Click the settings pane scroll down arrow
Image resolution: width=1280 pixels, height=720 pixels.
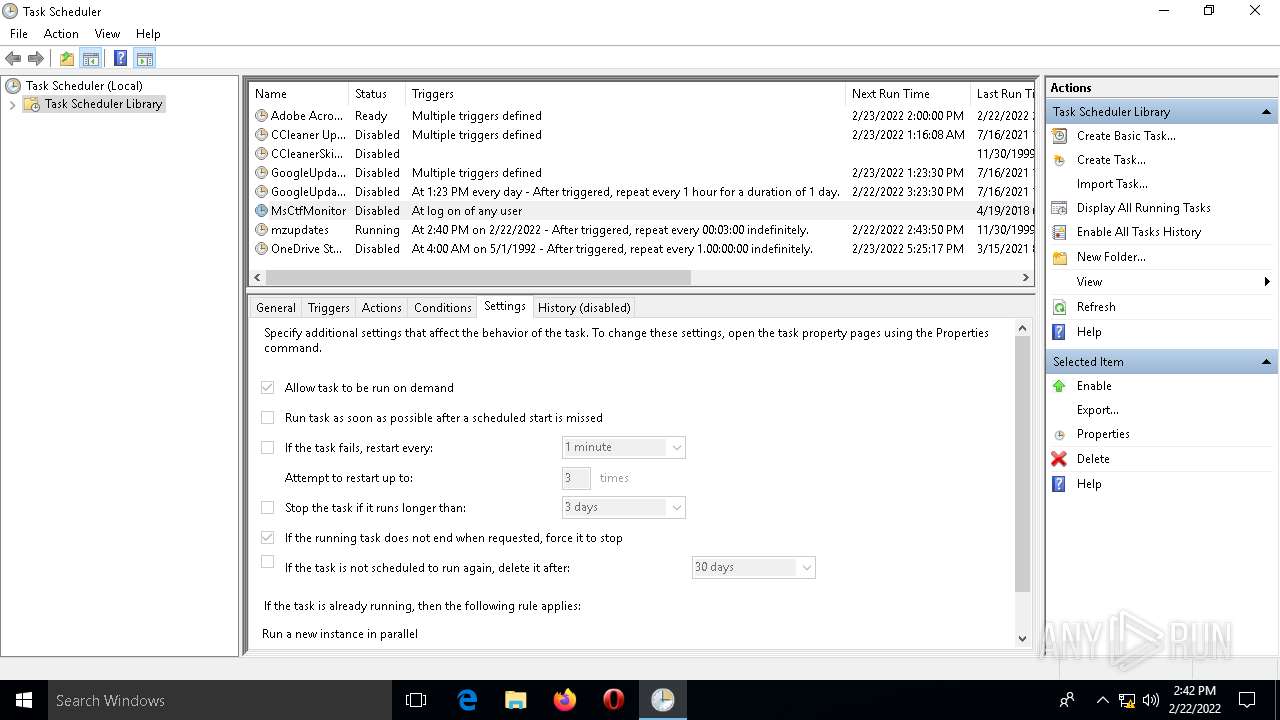(x=1022, y=638)
